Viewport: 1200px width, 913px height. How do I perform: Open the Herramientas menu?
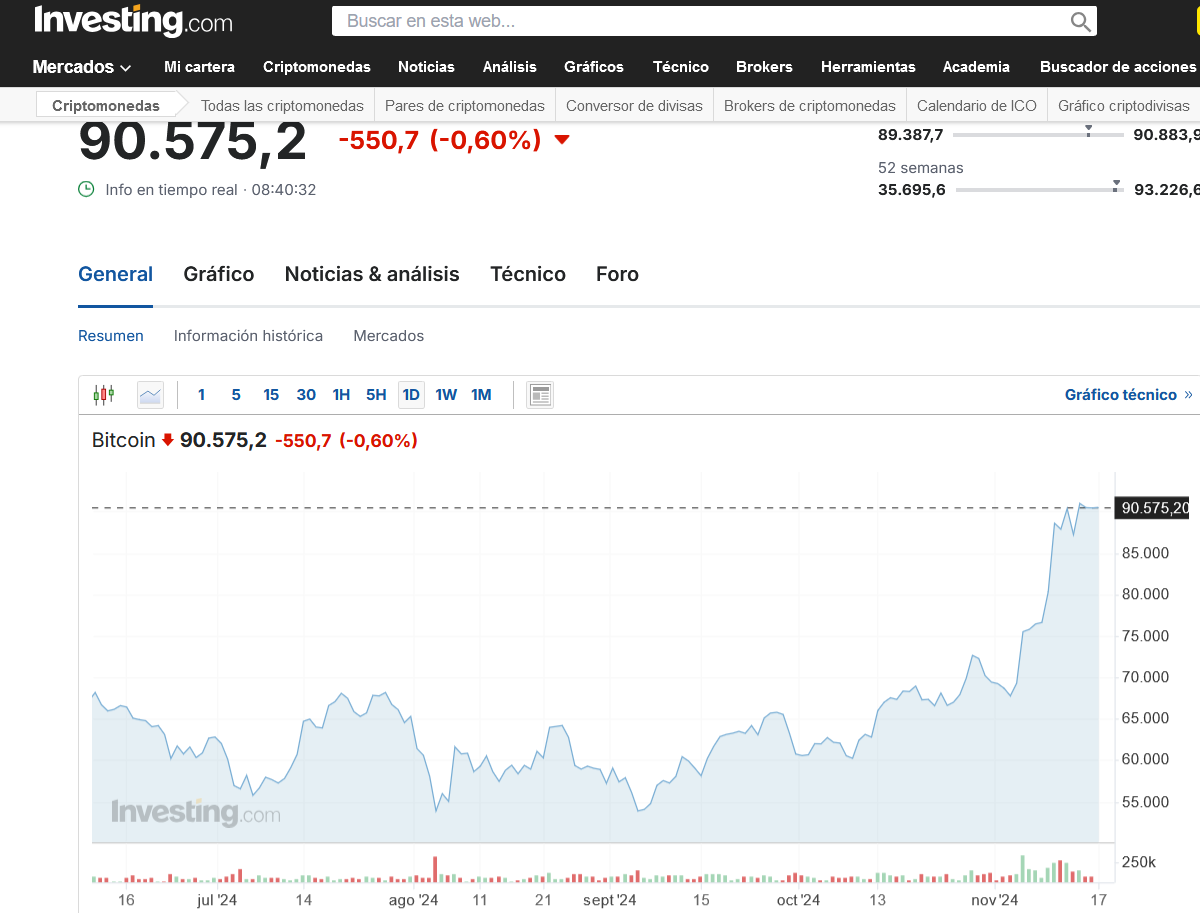coord(868,67)
